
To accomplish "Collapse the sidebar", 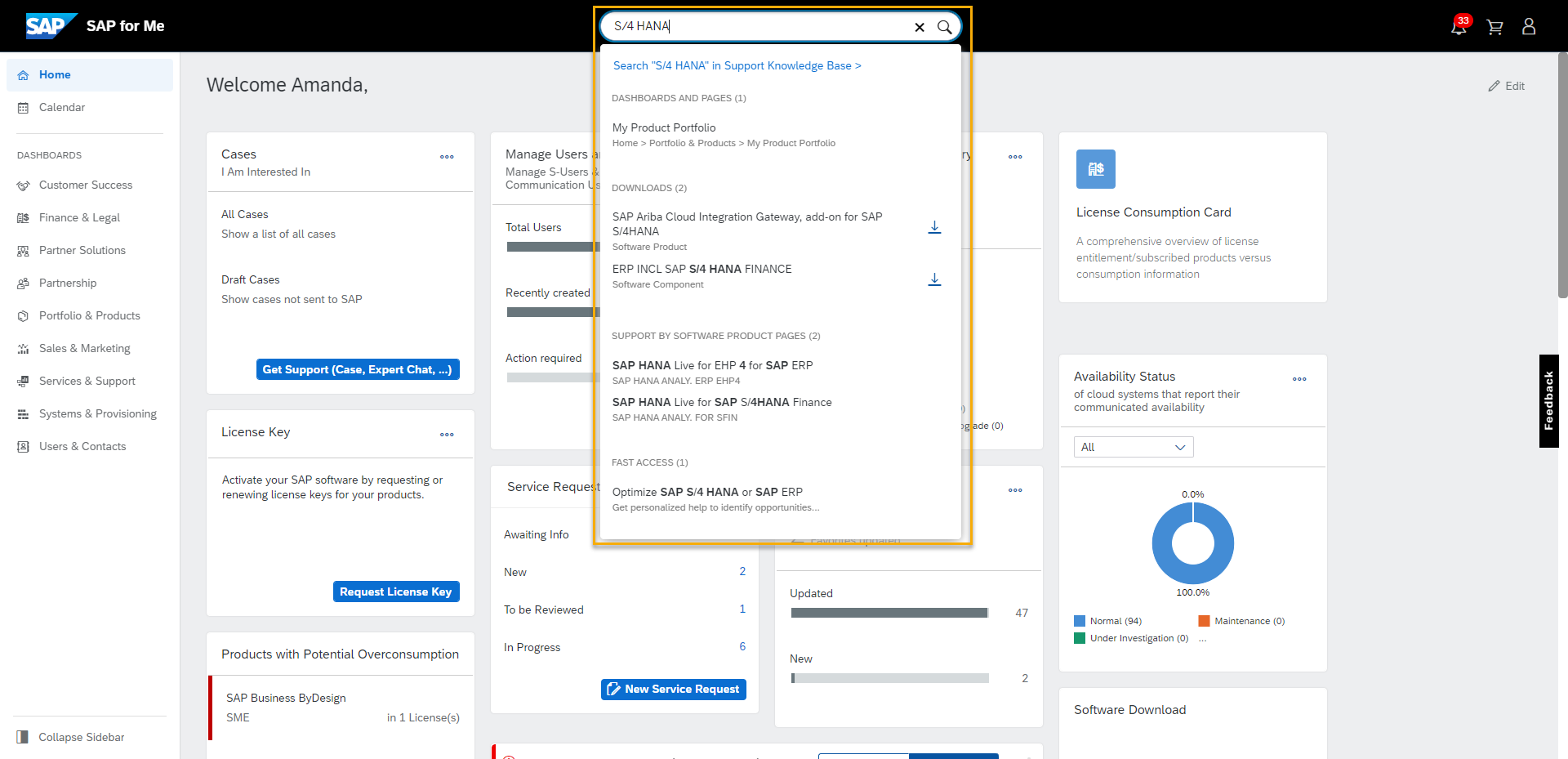I will pyautogui.click(x=81, y=737).
